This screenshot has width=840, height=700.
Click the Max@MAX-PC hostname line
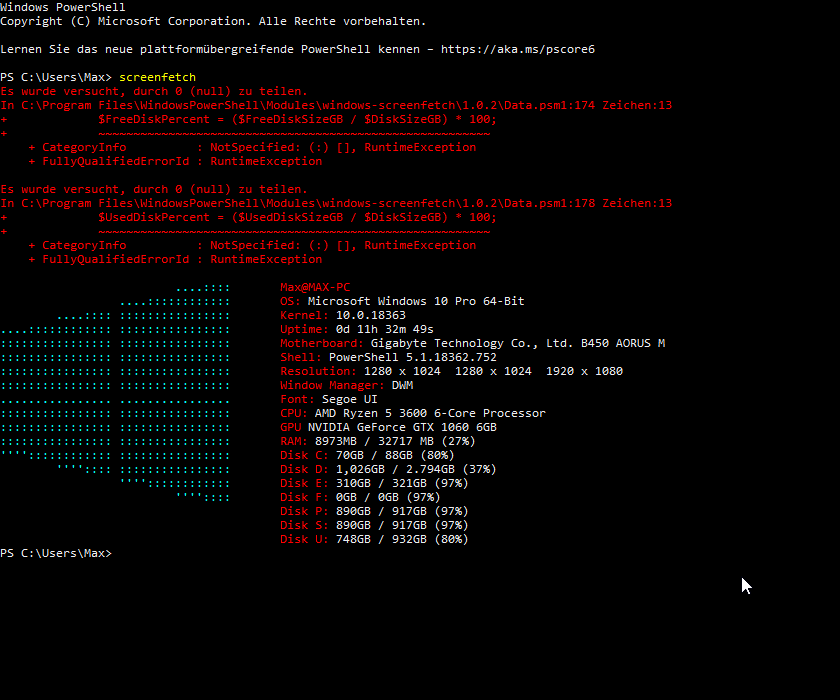coord(315,287)
